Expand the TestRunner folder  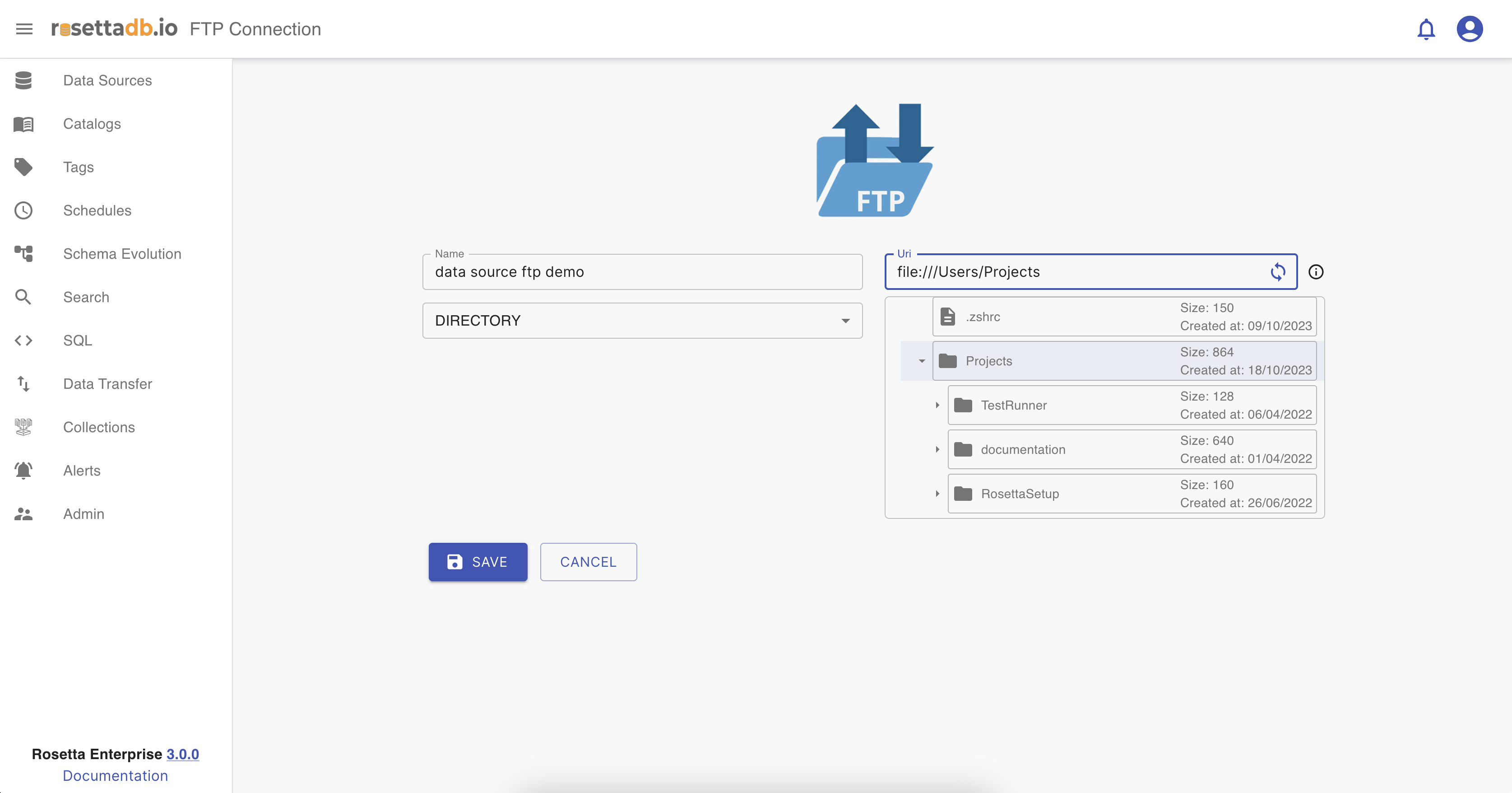click(937, 406)
